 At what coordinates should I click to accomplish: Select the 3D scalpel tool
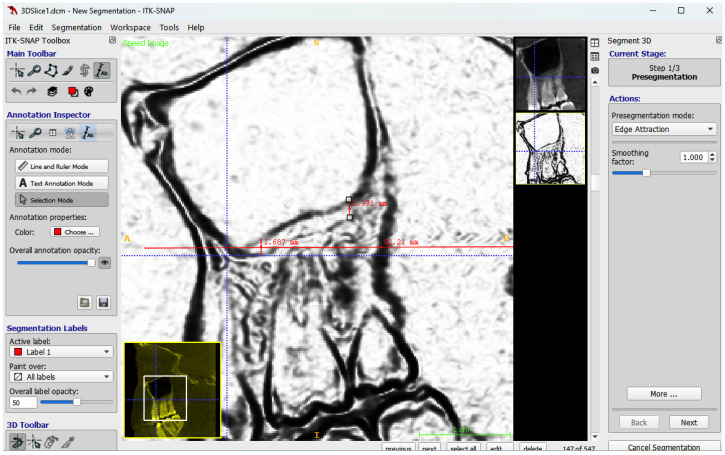68,443
